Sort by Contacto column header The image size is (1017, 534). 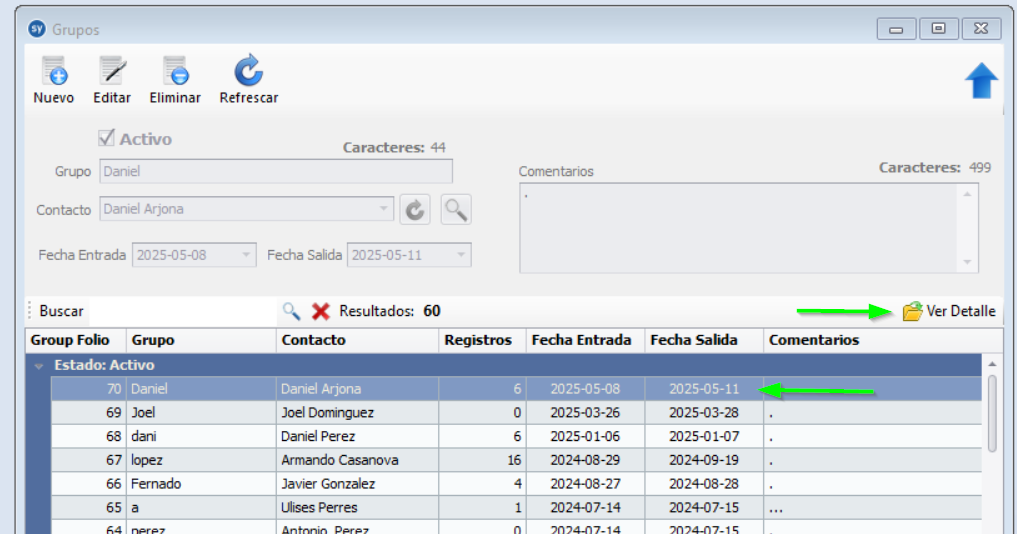click(x=358, y=341)
